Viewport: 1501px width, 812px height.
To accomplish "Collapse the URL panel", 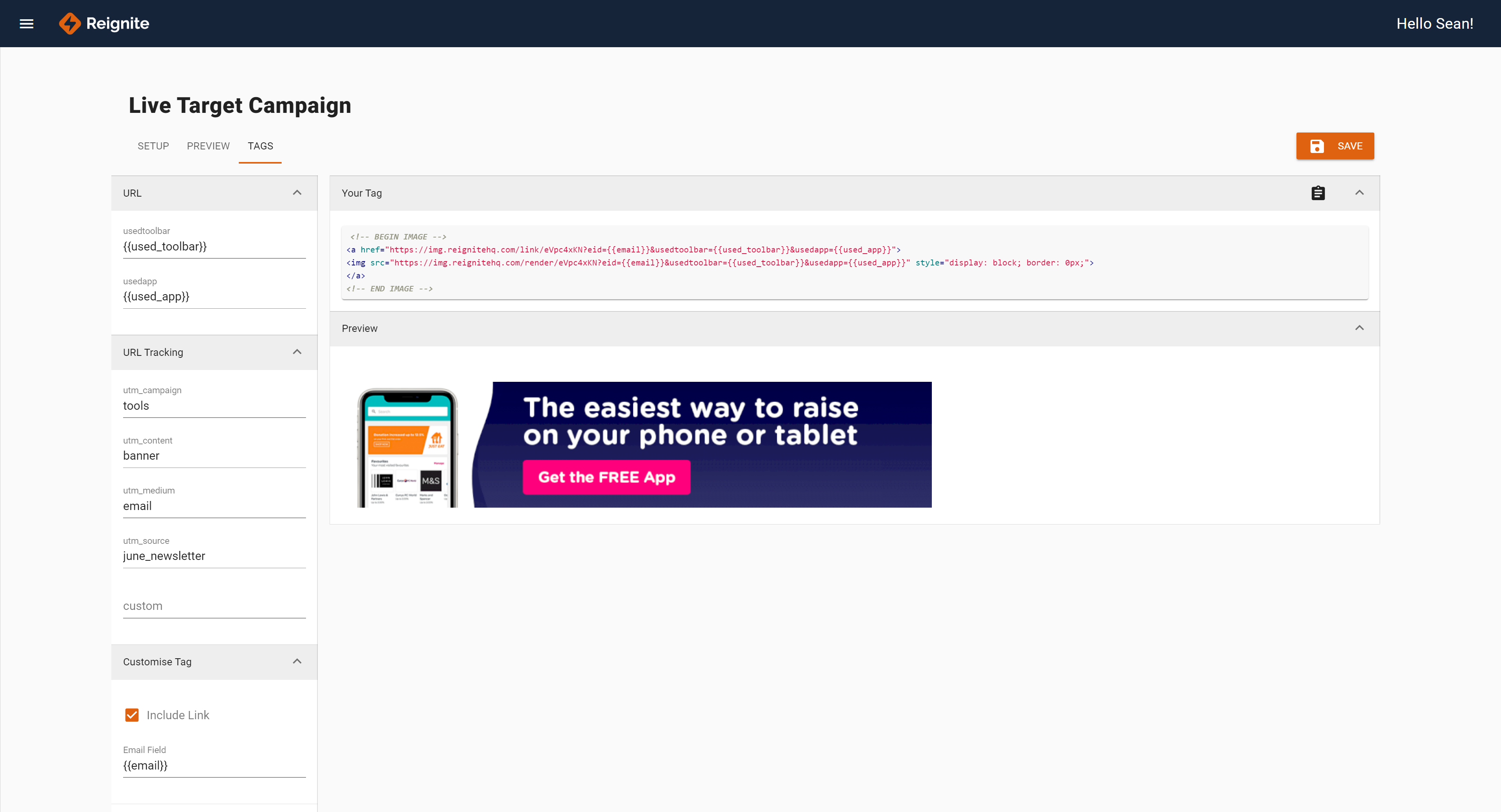I will [x=297, y=193].
